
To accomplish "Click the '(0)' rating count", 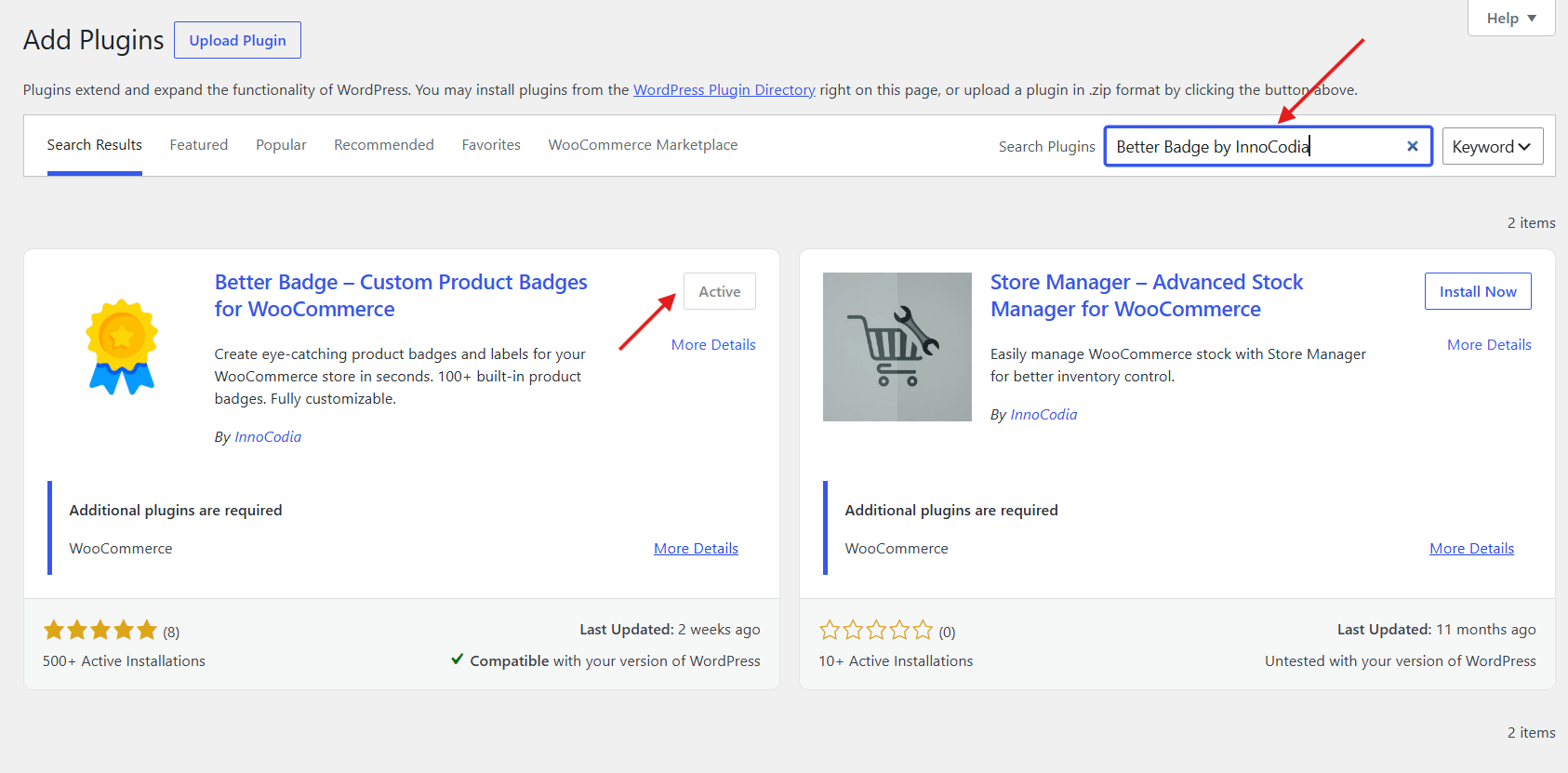I will [x=947, y=633].
